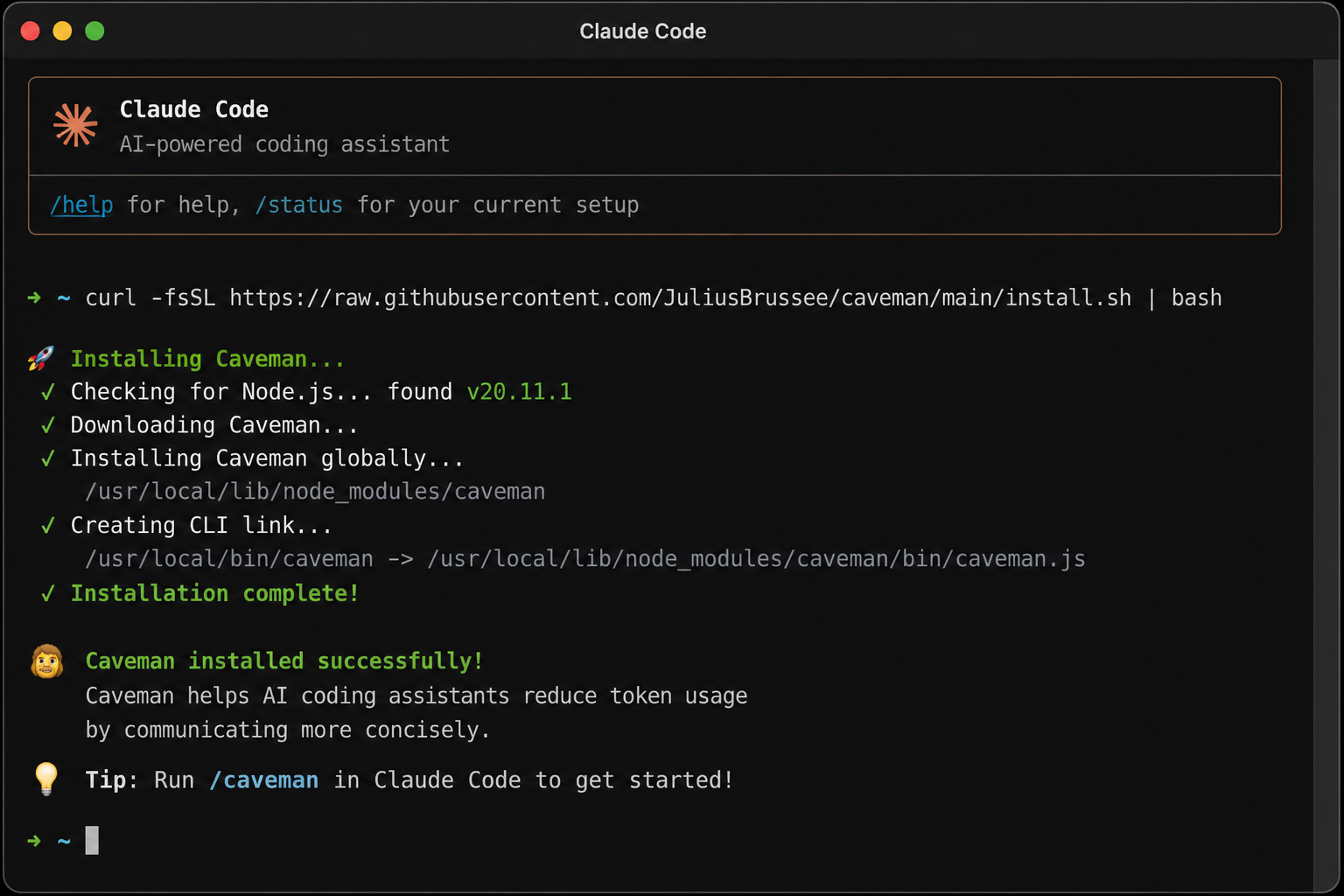Click the Claude Code window title
The width and height of the screenshot is (1344, 896).
[x=643, y=31]
